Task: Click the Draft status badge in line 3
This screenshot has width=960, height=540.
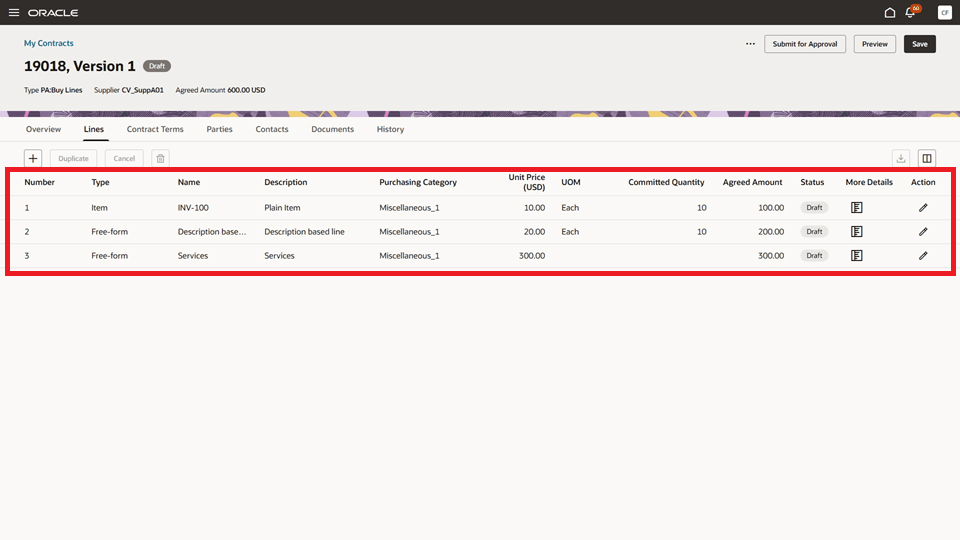Action: [814, 255]
